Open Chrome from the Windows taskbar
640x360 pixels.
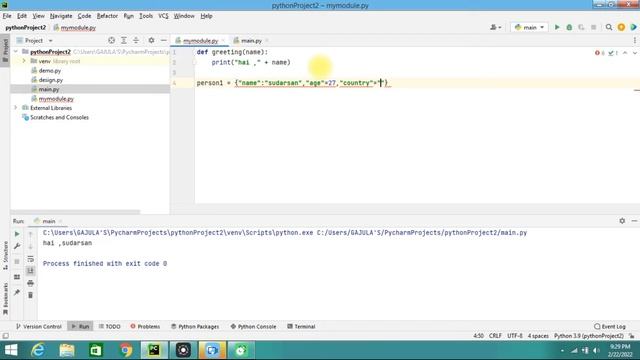click(126, 350)
